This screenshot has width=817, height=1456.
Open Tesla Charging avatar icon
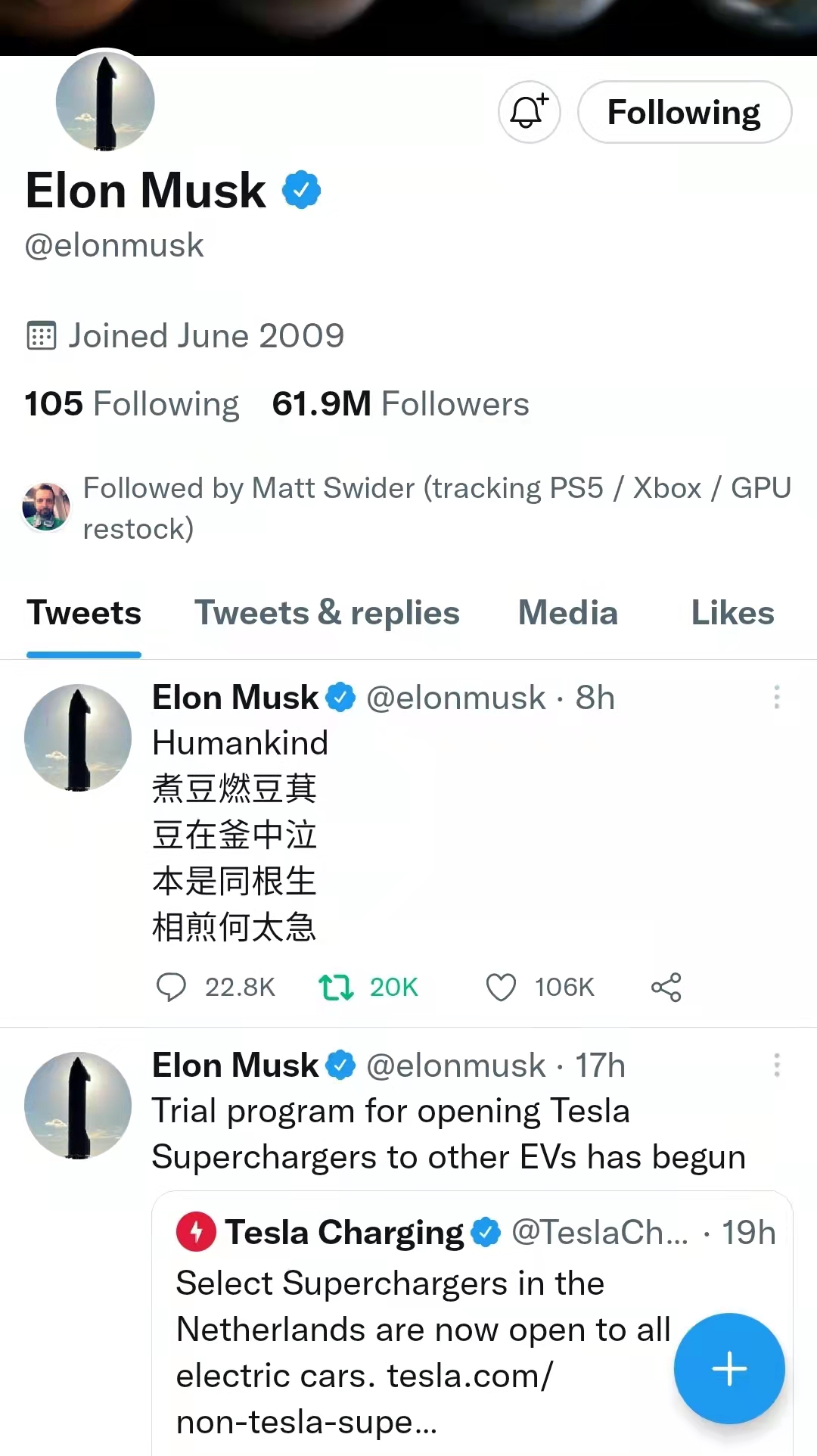pyautogui.click(x=196, y=1232)
